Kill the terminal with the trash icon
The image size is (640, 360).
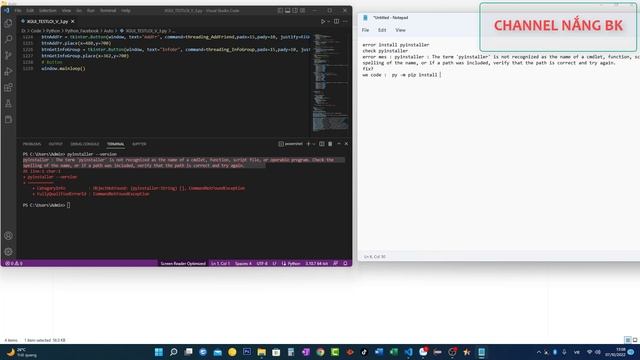(x=330, y=144)
